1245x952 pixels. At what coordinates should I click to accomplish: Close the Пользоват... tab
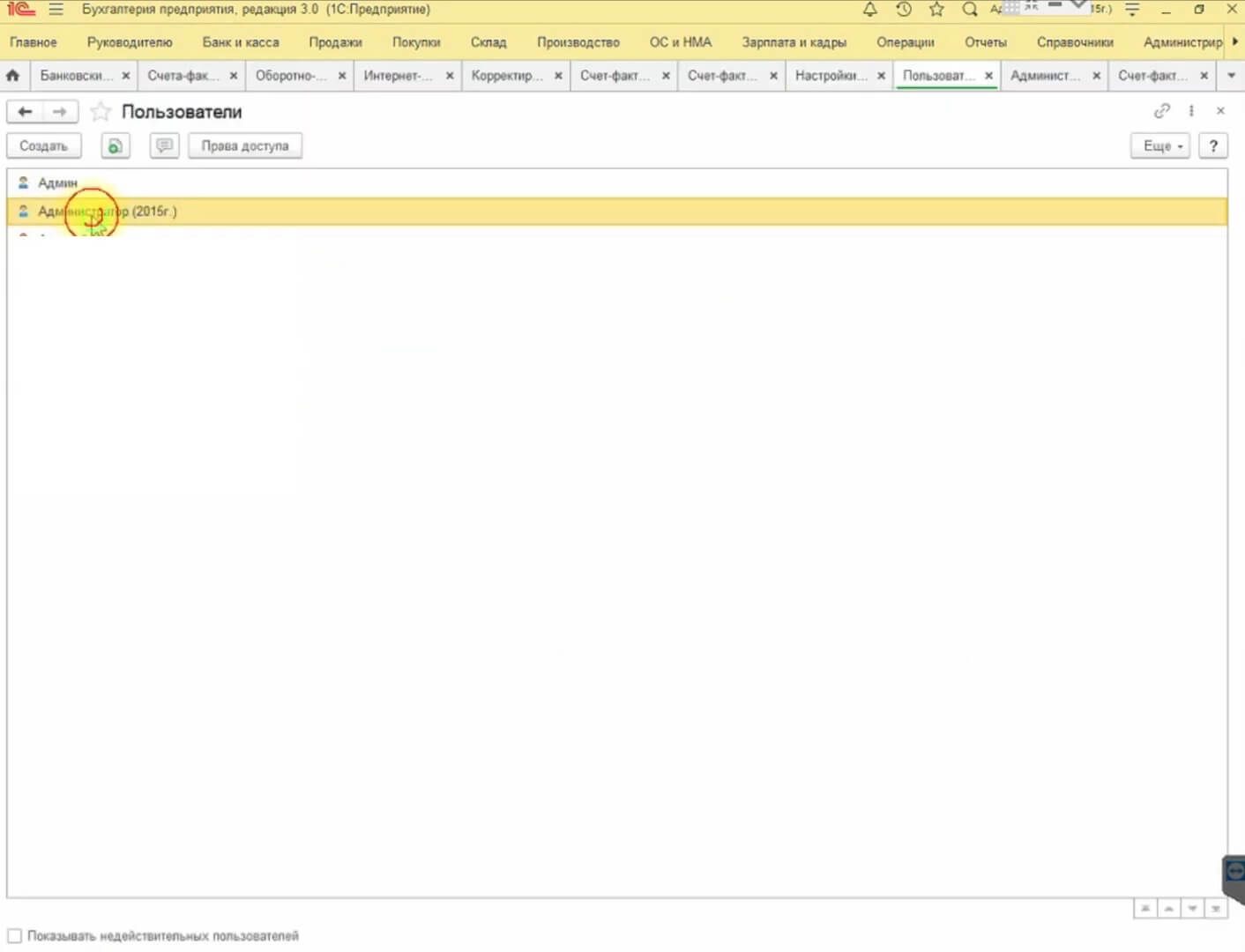click(x=989, y=76)
